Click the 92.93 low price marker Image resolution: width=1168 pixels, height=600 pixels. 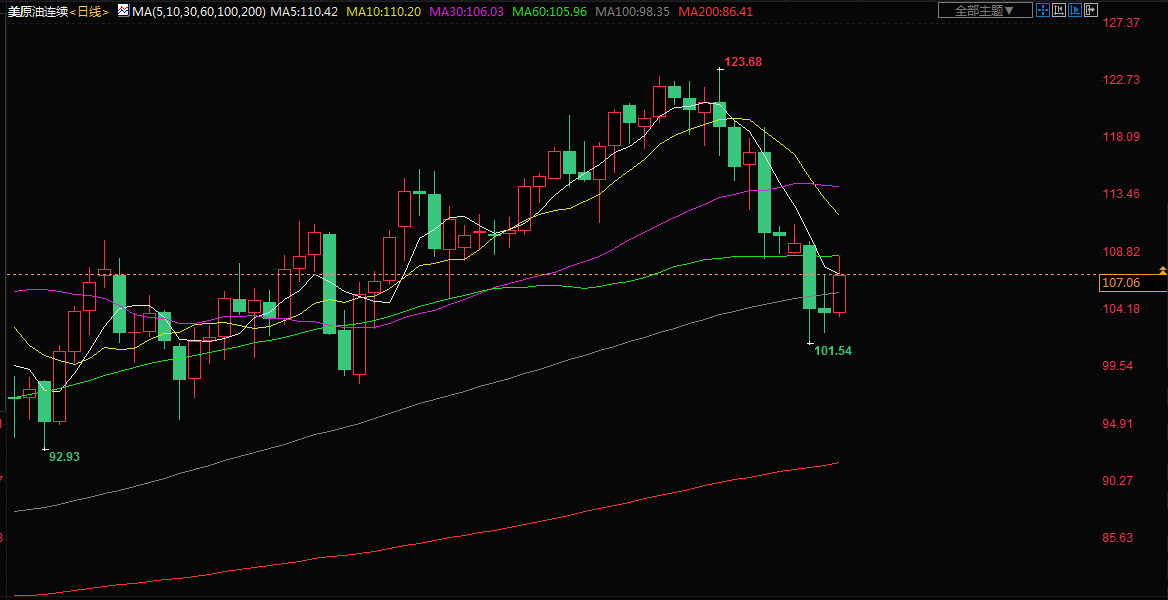coord(64,456)
